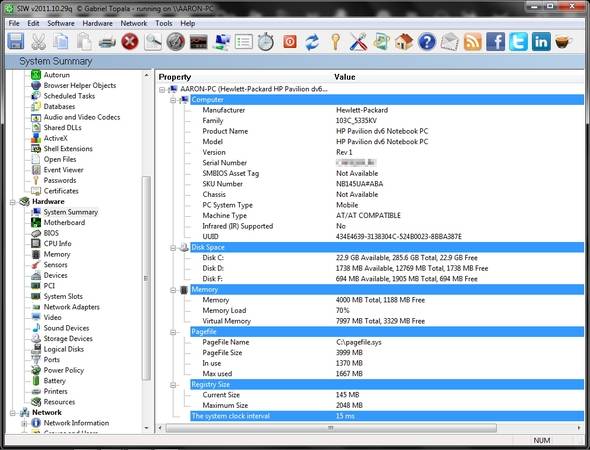Collapse the Hardware tree node
This screenshot has height=450, width=590.
point(12,202)
